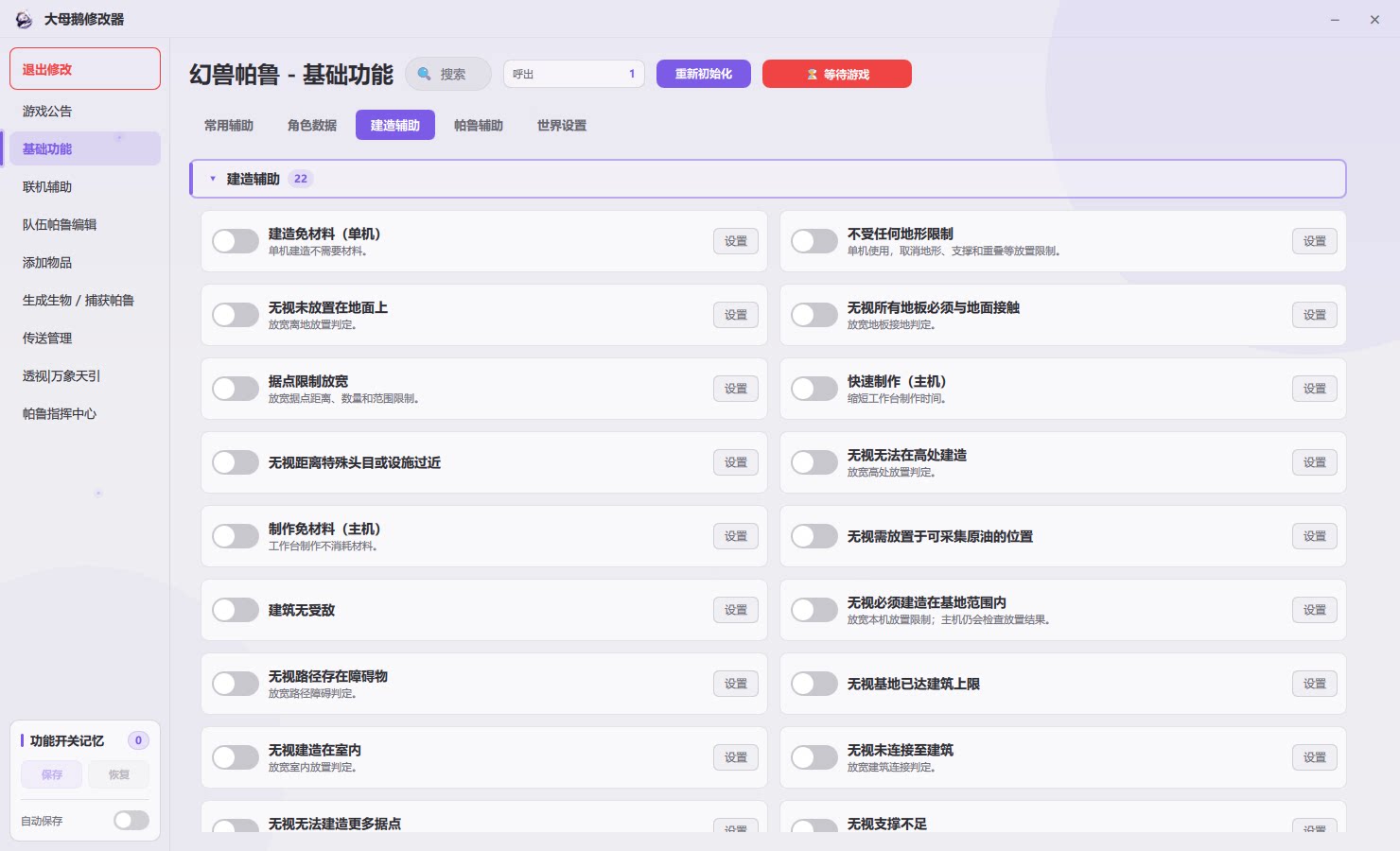Open 设置 for 无视需放置于可采集原油的位置
Image resolution: width=1400 pixels, height=851 pixels.
point(1315,536)
